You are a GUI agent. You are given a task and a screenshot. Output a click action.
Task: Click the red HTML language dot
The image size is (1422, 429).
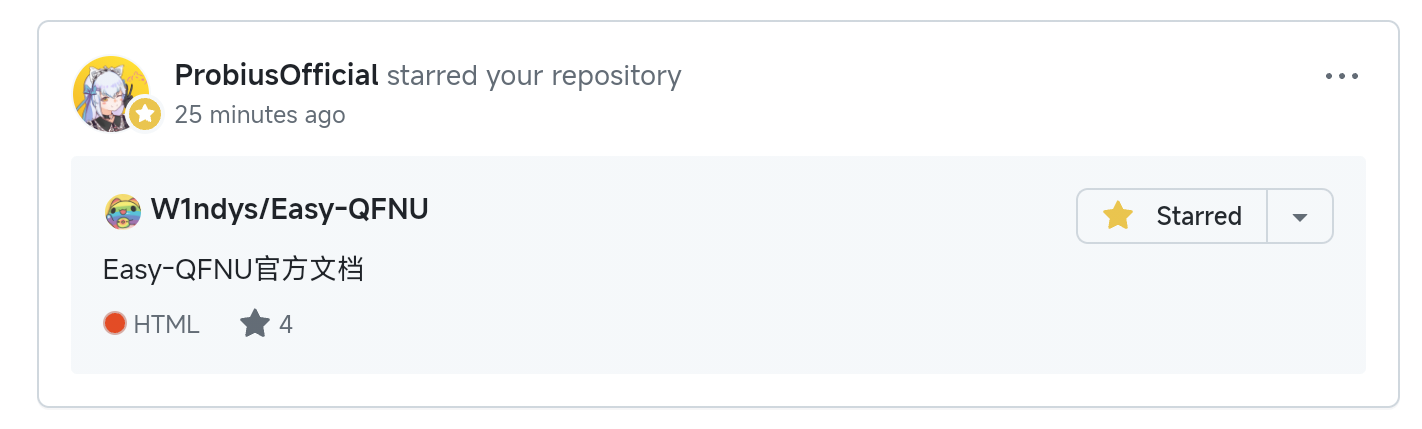tap(114, 324)
